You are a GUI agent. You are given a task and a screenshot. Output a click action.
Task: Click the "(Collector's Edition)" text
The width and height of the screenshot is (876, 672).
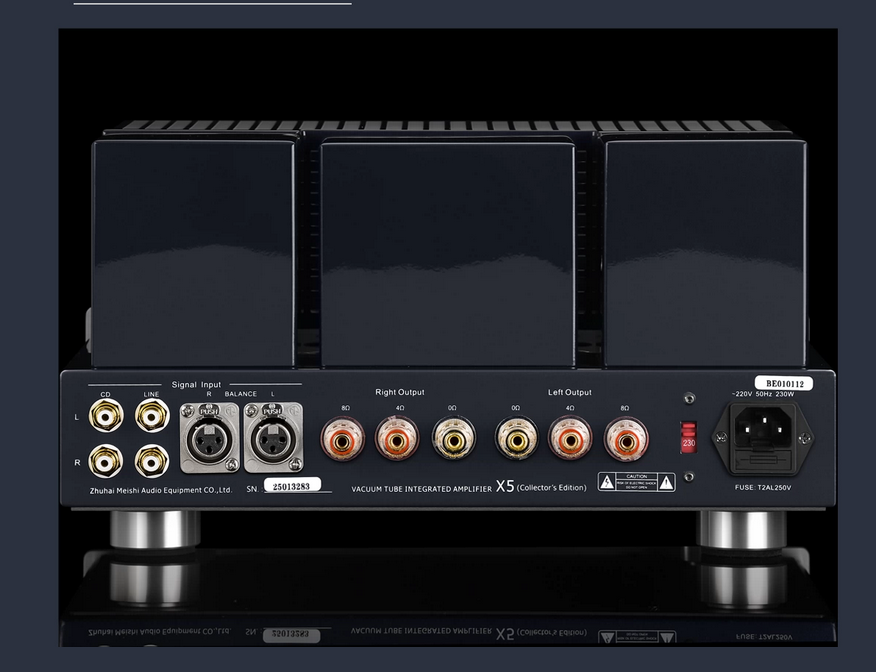[x=552, y=488]
